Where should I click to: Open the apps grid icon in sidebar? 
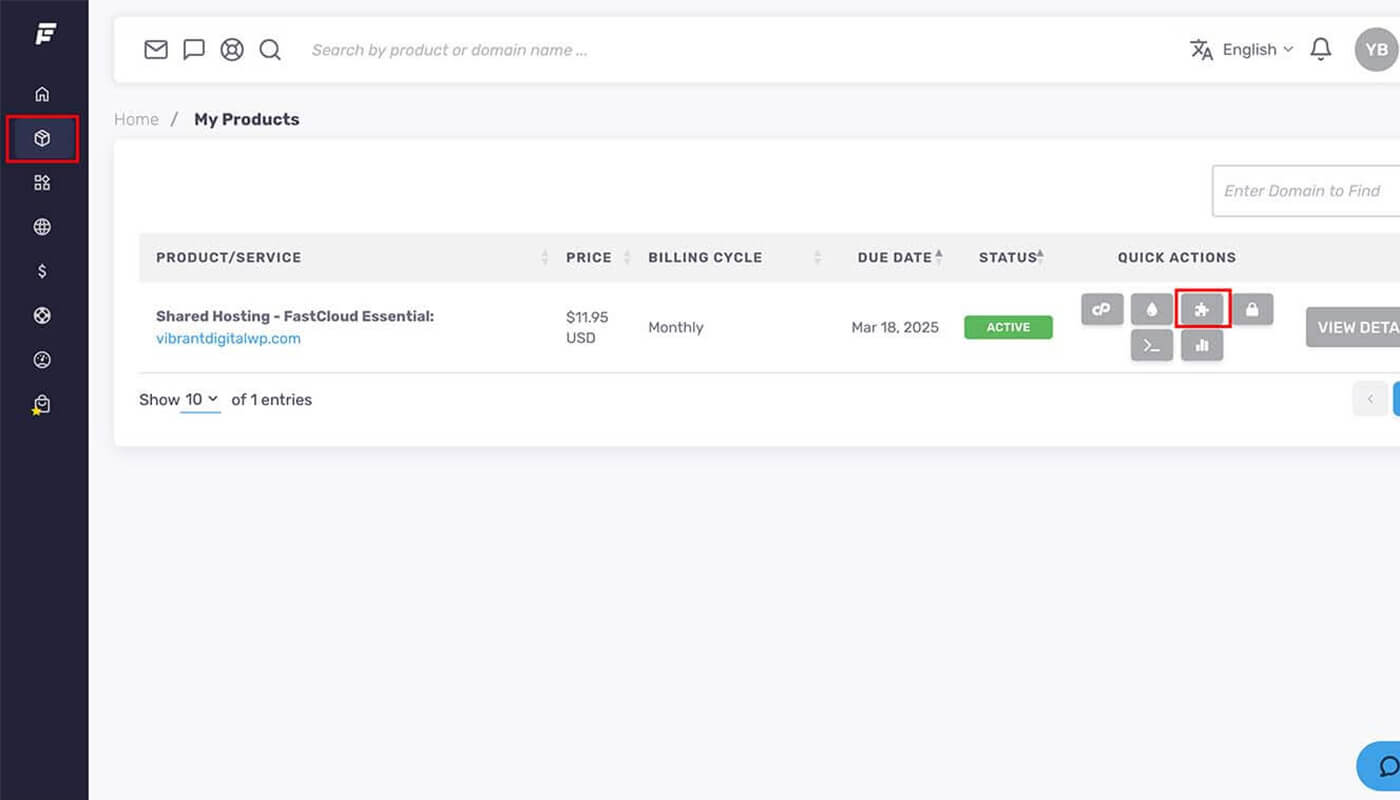(42, 183)
